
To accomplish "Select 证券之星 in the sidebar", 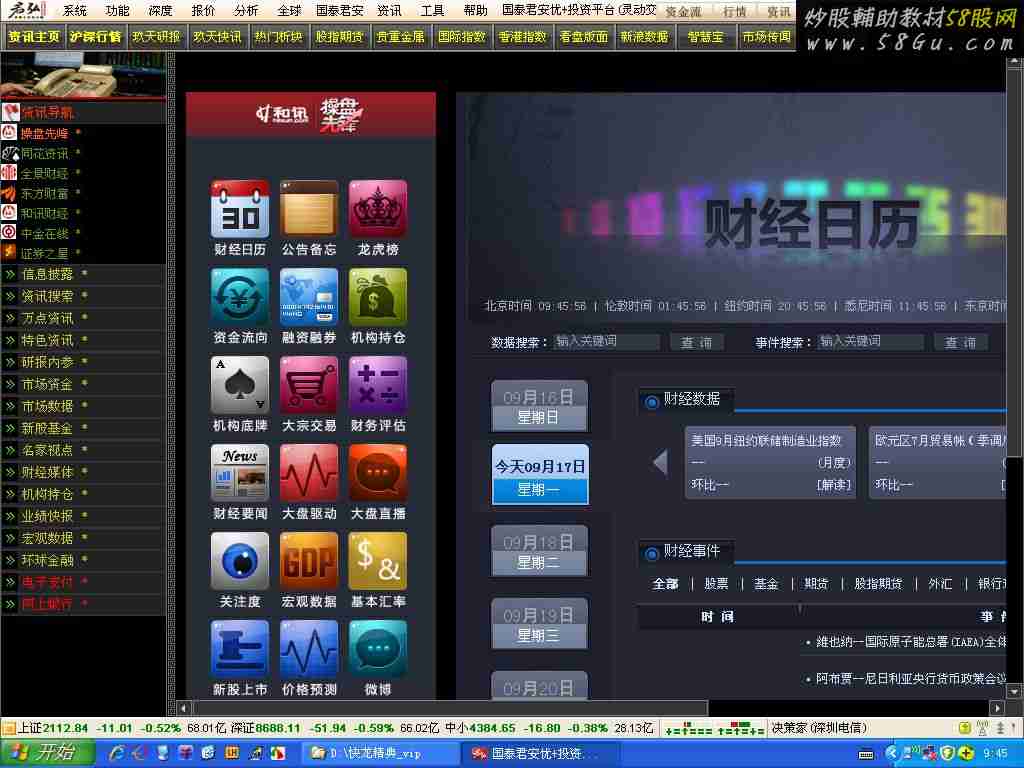I will (44, 253).
